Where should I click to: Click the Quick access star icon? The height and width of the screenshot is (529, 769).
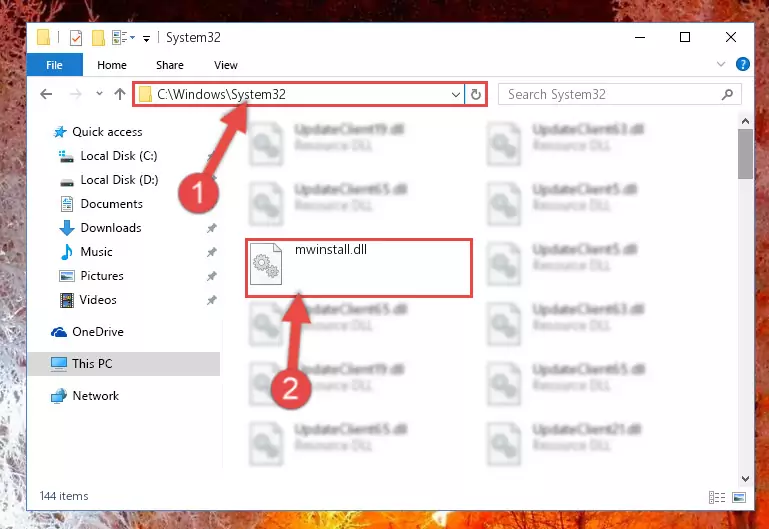click(60, 132)
